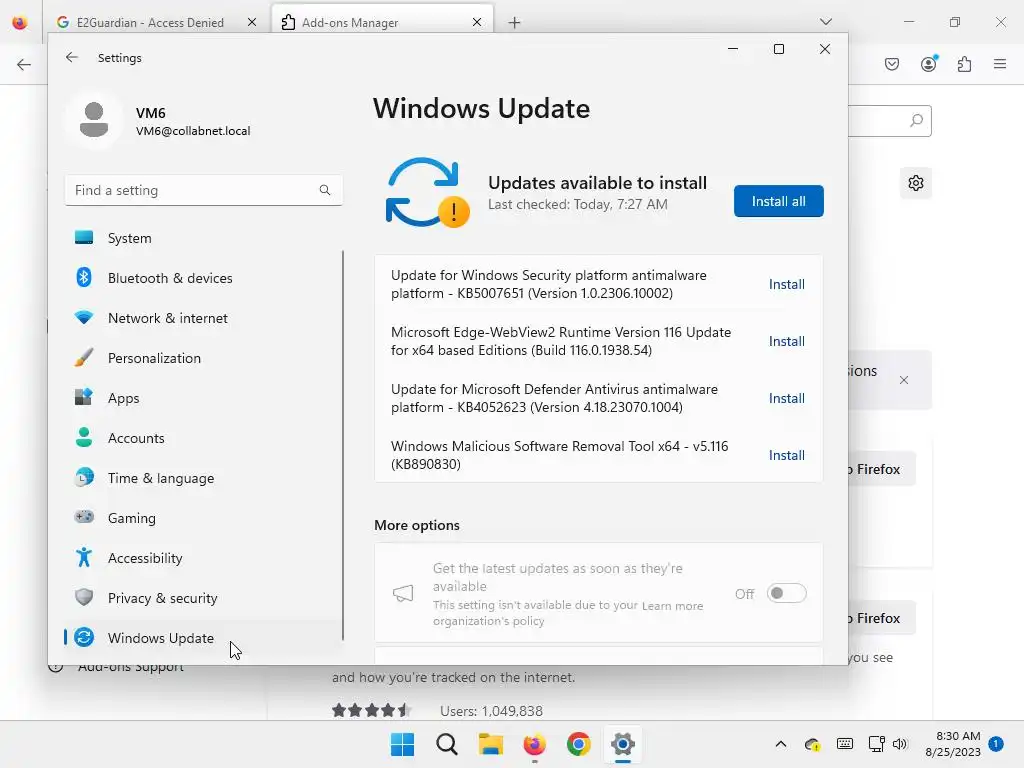The image size is (1024, 768).
Task: Install Defender Antivirus update KB4052623
Action: (x=786, y=398)
